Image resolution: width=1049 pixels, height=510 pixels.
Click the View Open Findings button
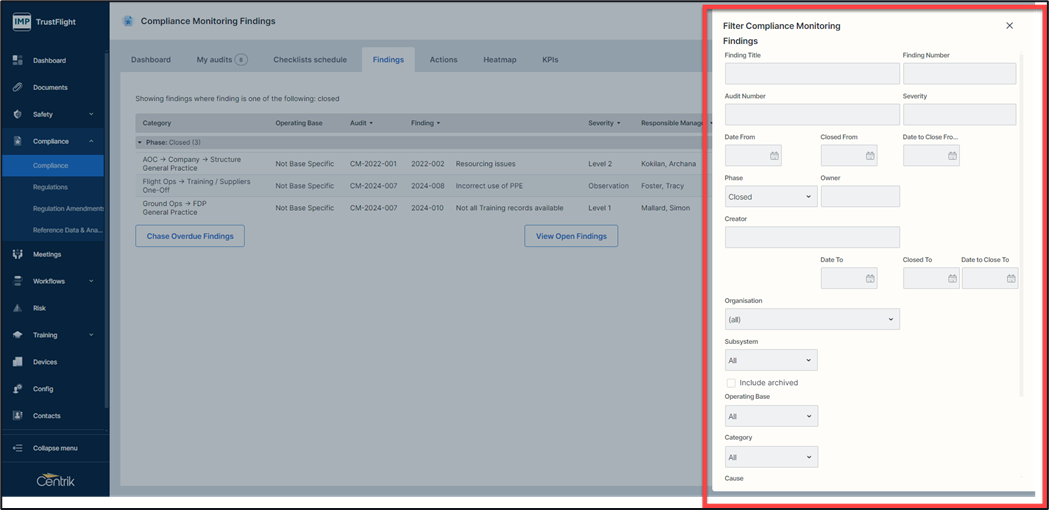click(571, 236)
